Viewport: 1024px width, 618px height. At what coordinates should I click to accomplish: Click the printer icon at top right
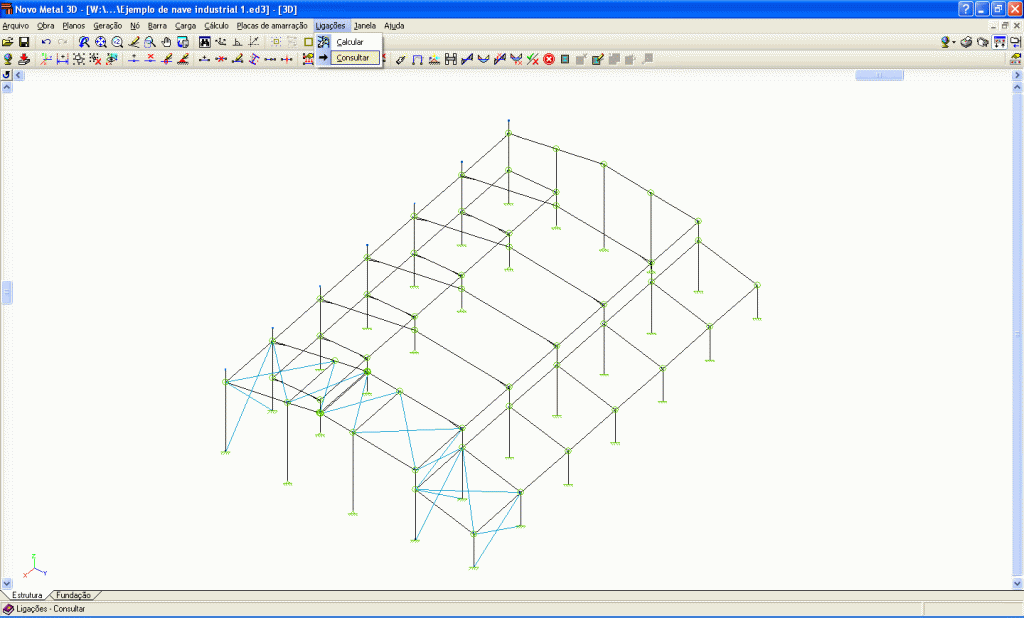click(x=967, y=42)
